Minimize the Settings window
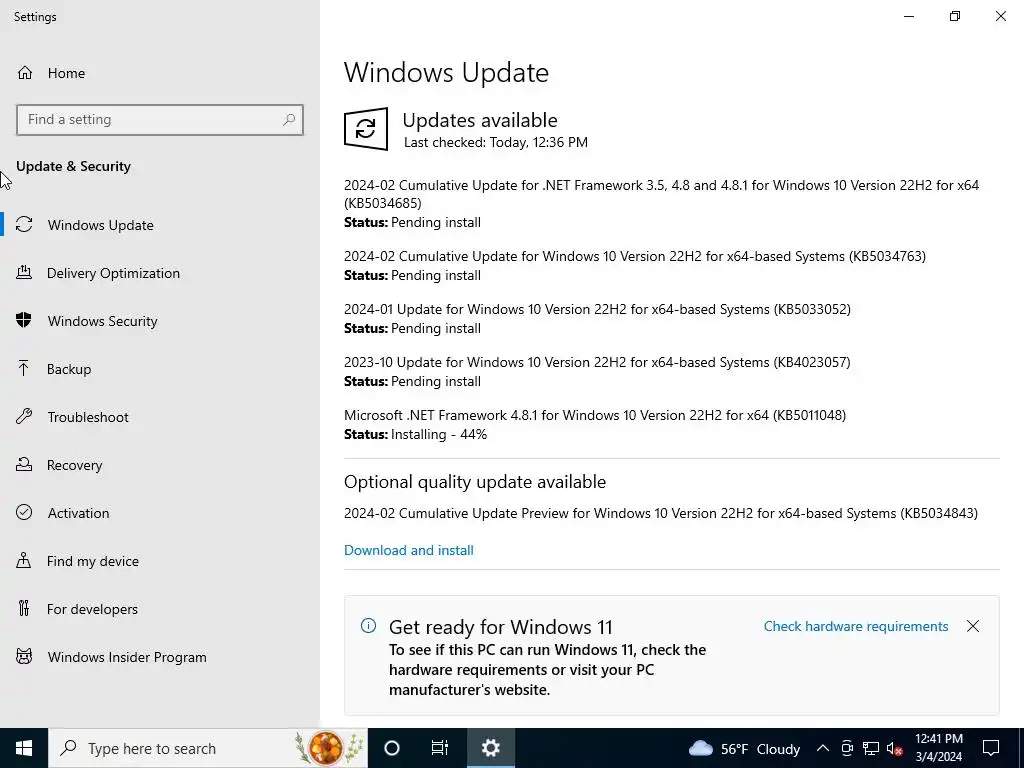 pyautogui.click(x=909, y=16)
